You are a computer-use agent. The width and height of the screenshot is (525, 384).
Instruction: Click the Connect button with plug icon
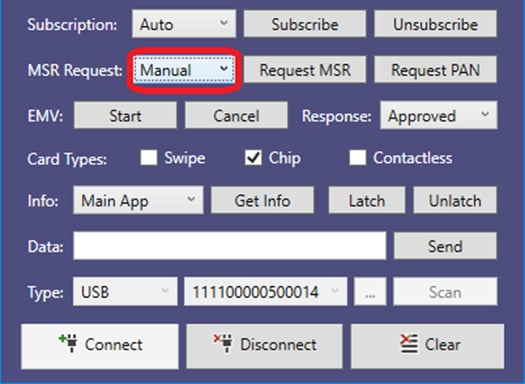pyautogui.click(x=100, y=346)
